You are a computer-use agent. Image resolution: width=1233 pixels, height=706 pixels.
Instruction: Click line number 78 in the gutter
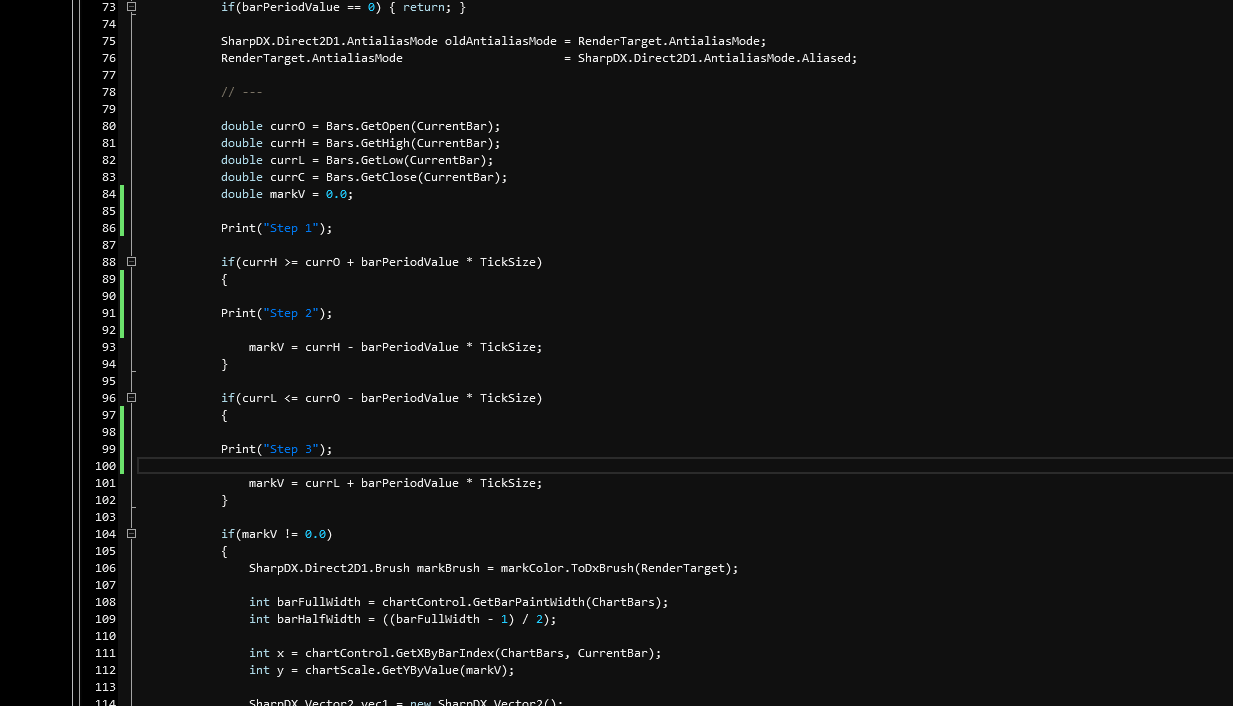108,92
